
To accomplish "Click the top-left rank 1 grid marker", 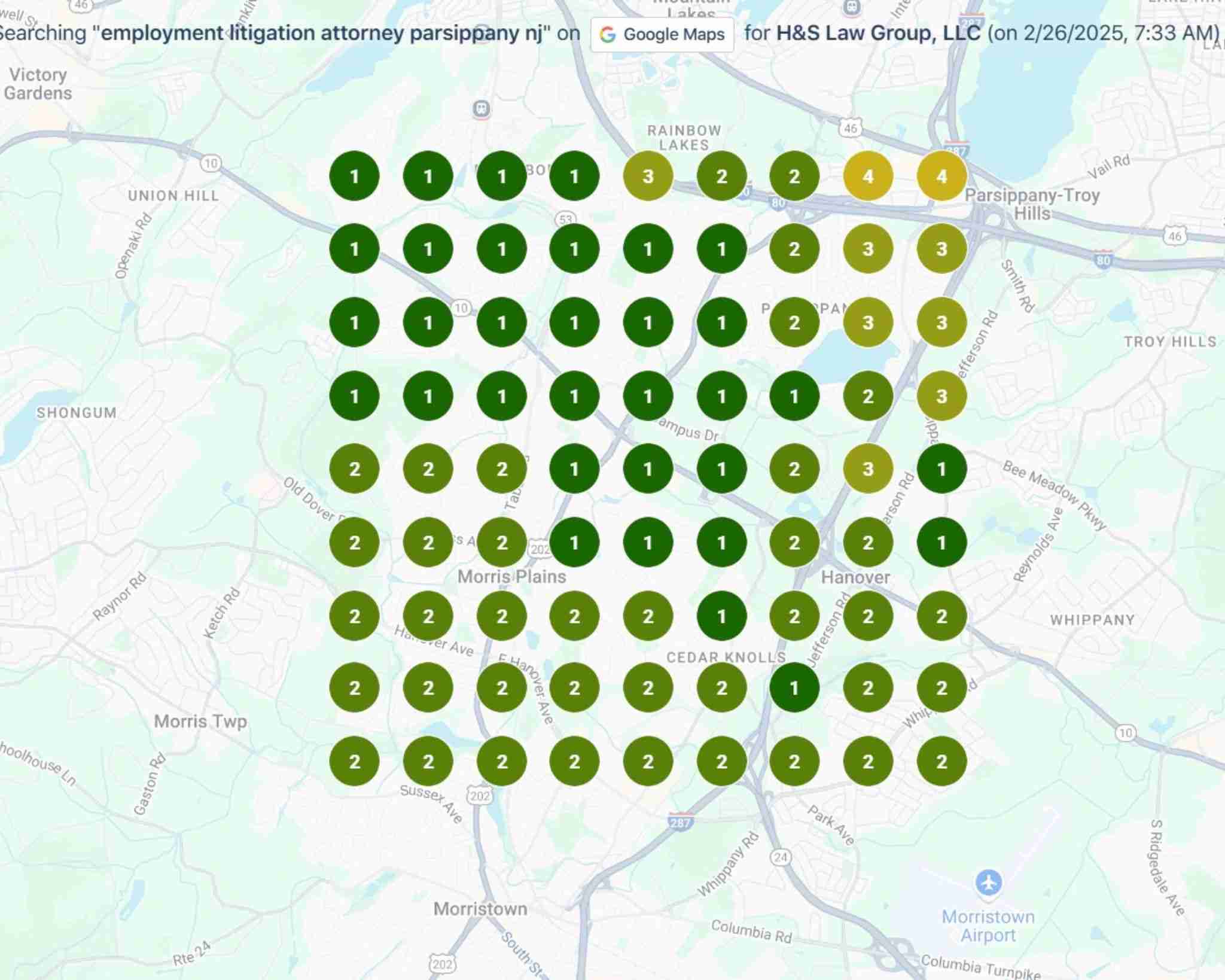I will click(x=354, y=176).
